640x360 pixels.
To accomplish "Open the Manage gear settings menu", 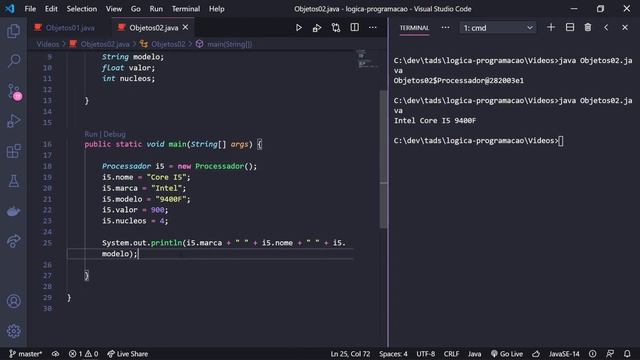I will tap(13, 331).
